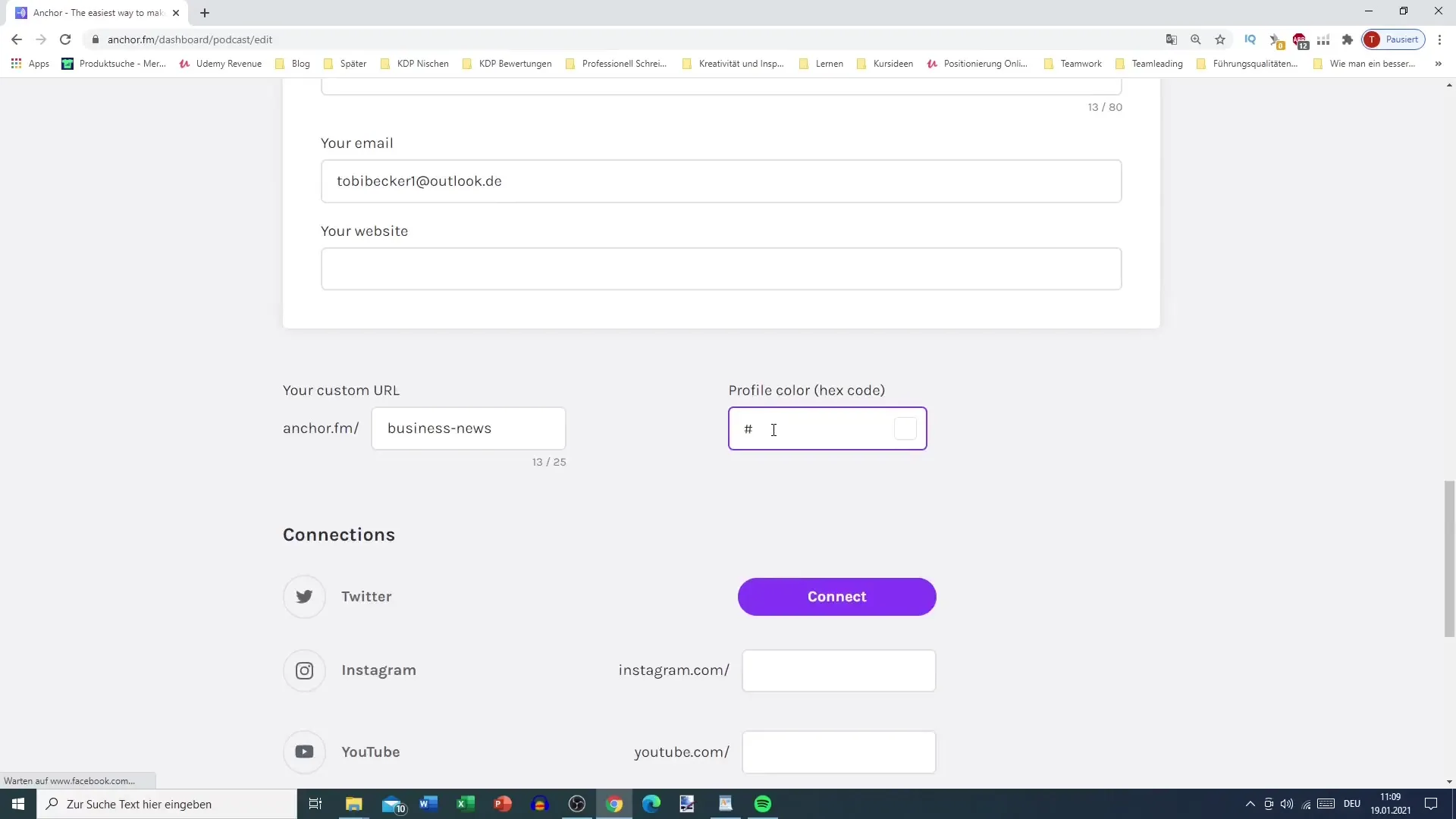Click the Twitter bird icon
Viewport: 1456px width, 819px height.
click(304, 597)
